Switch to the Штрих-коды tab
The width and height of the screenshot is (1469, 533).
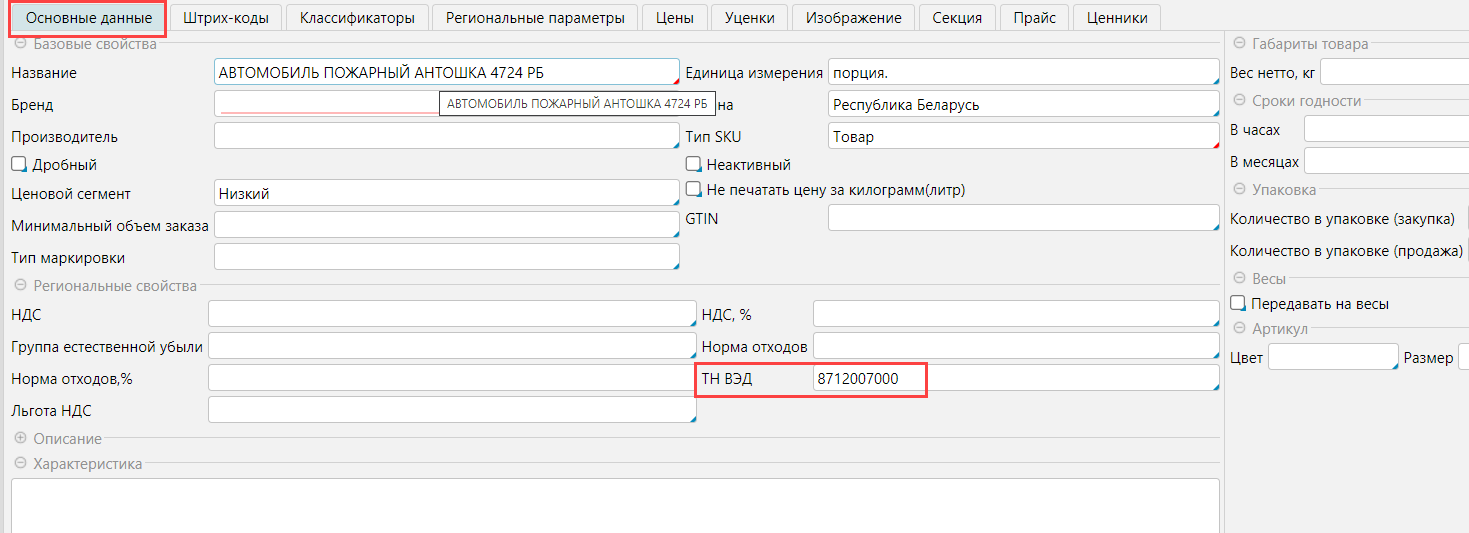(226, 17)
